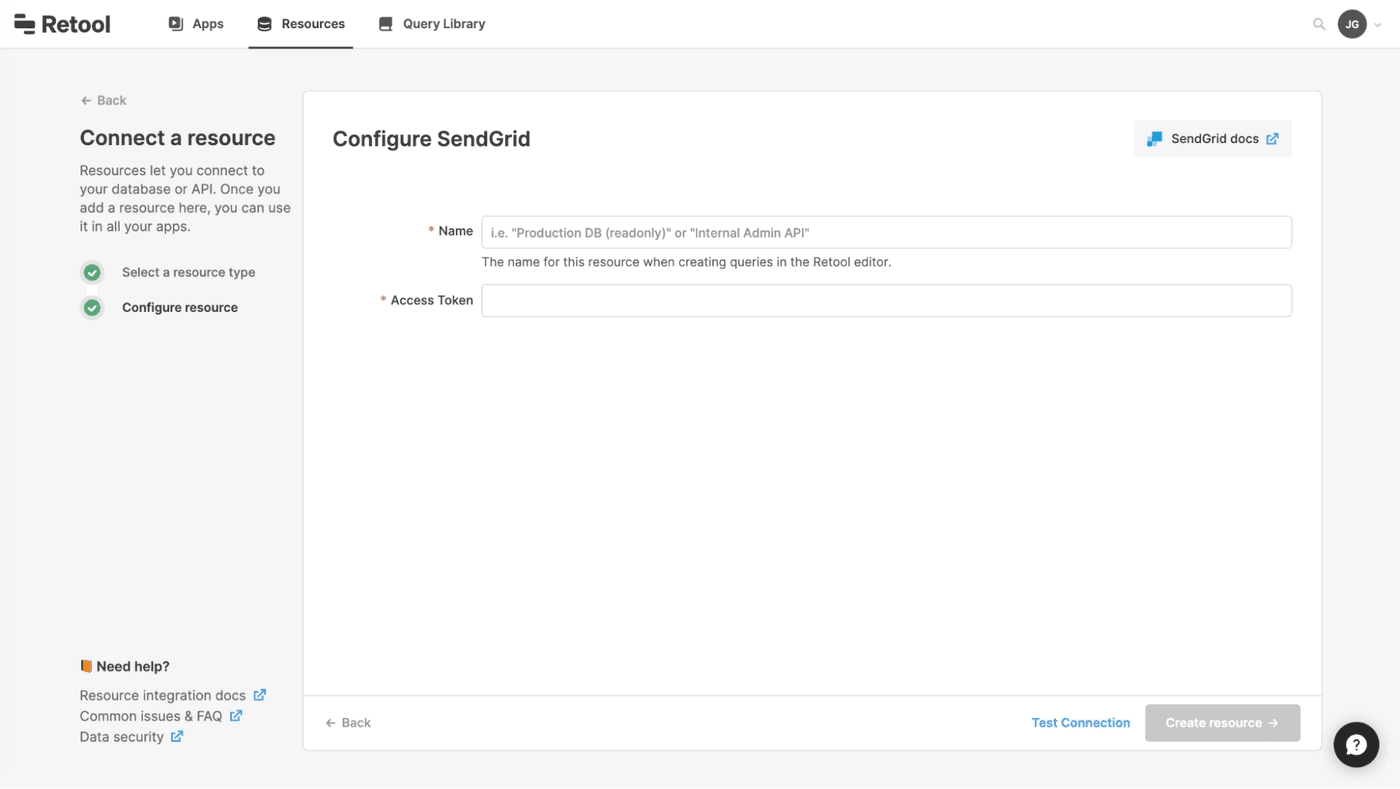Click the green check beside Select a resource type

click(x=92, y=272)
